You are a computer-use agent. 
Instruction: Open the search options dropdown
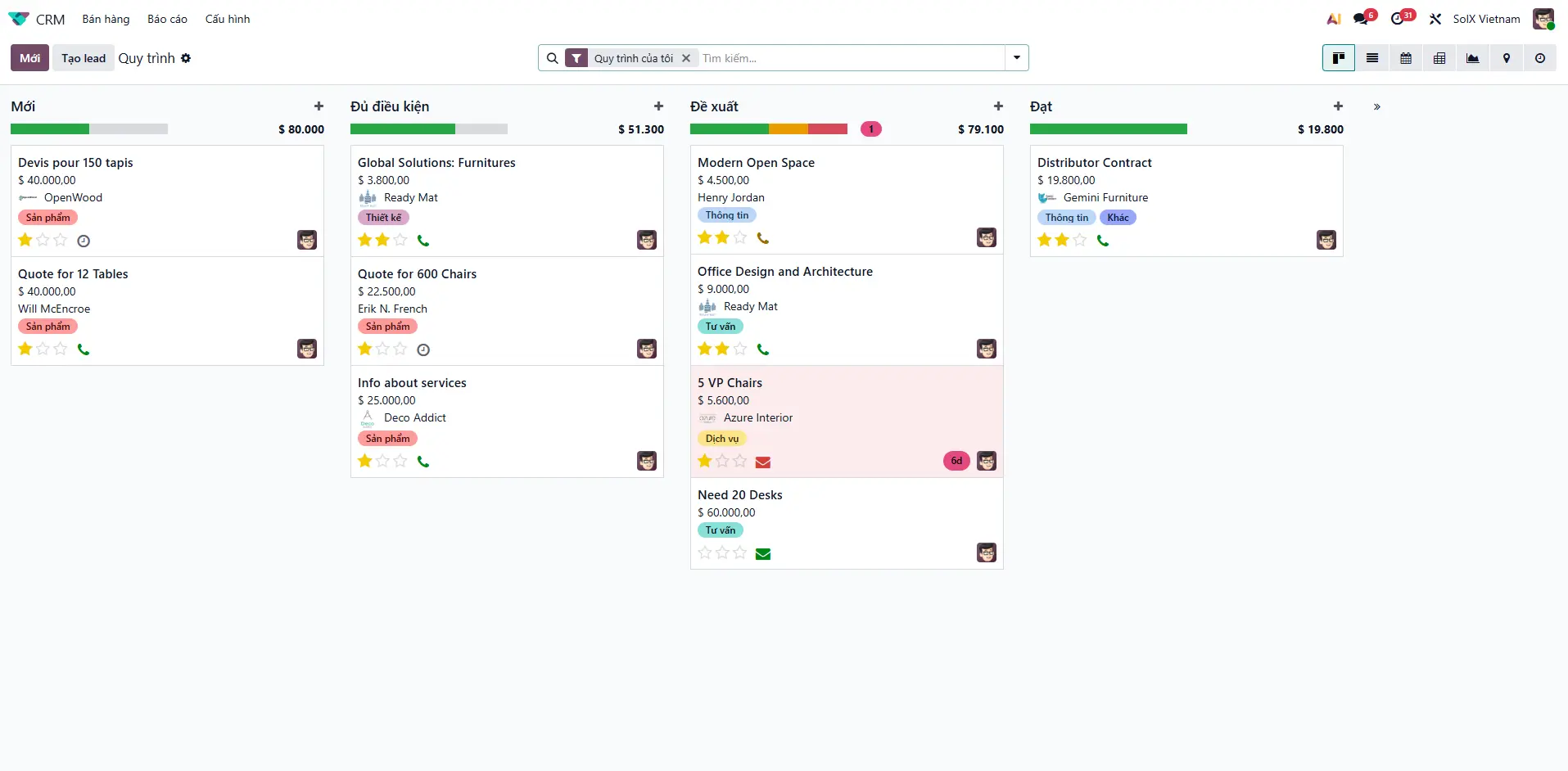[x=1016, y=57]
